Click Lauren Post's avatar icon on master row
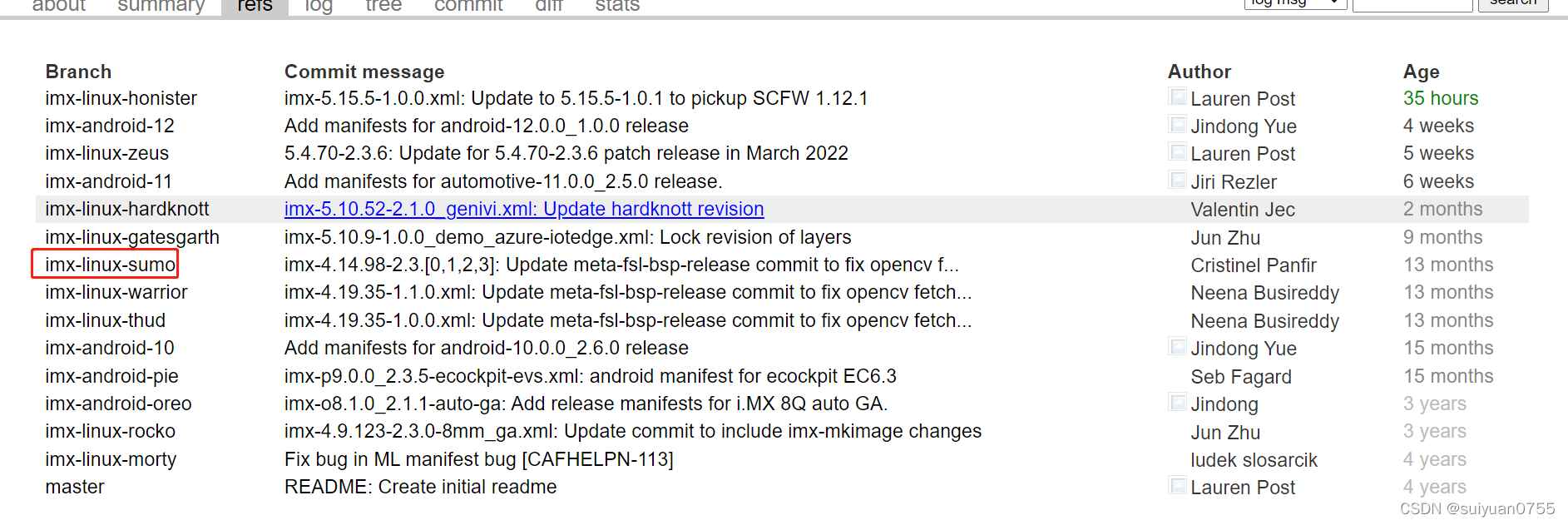 point(1177,486)
